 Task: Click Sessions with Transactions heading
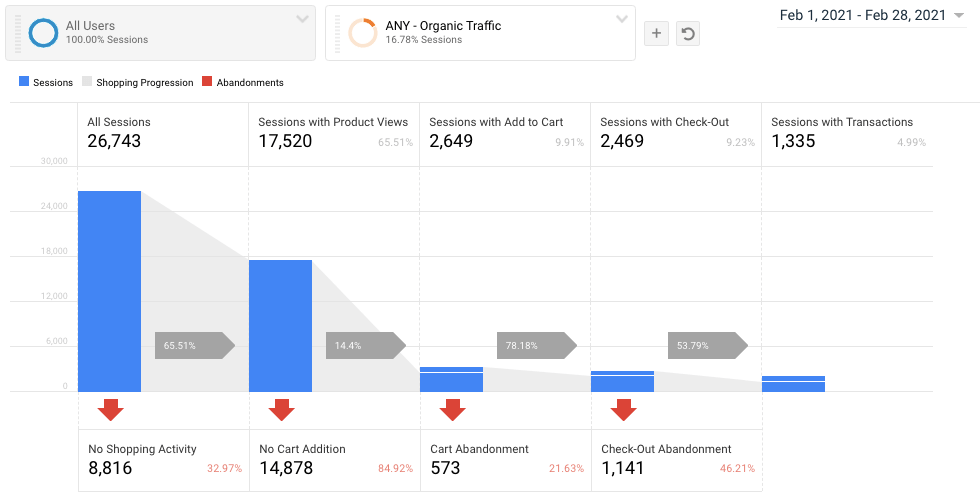point(842,122)
